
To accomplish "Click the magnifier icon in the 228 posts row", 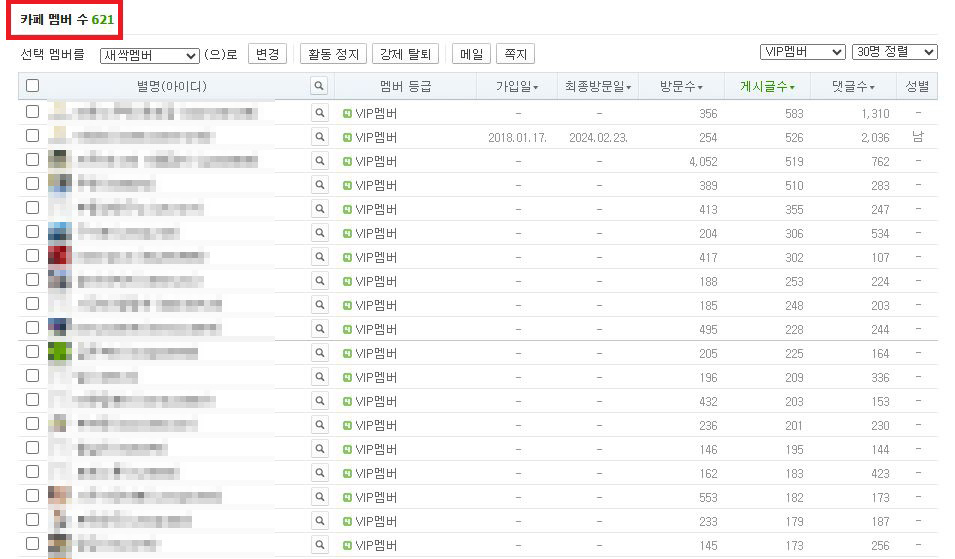I will tap(319, 329).
